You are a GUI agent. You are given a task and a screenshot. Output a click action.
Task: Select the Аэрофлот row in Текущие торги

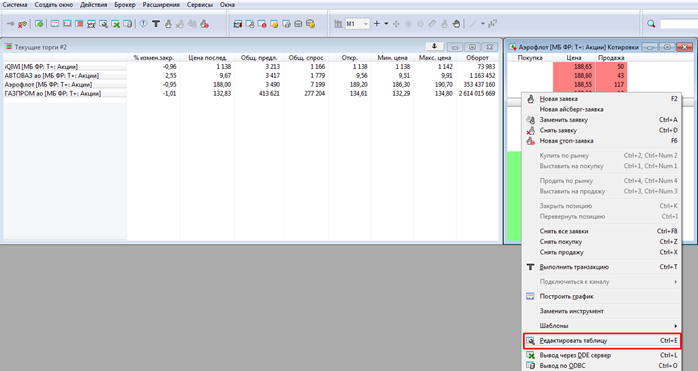(250, 85)
